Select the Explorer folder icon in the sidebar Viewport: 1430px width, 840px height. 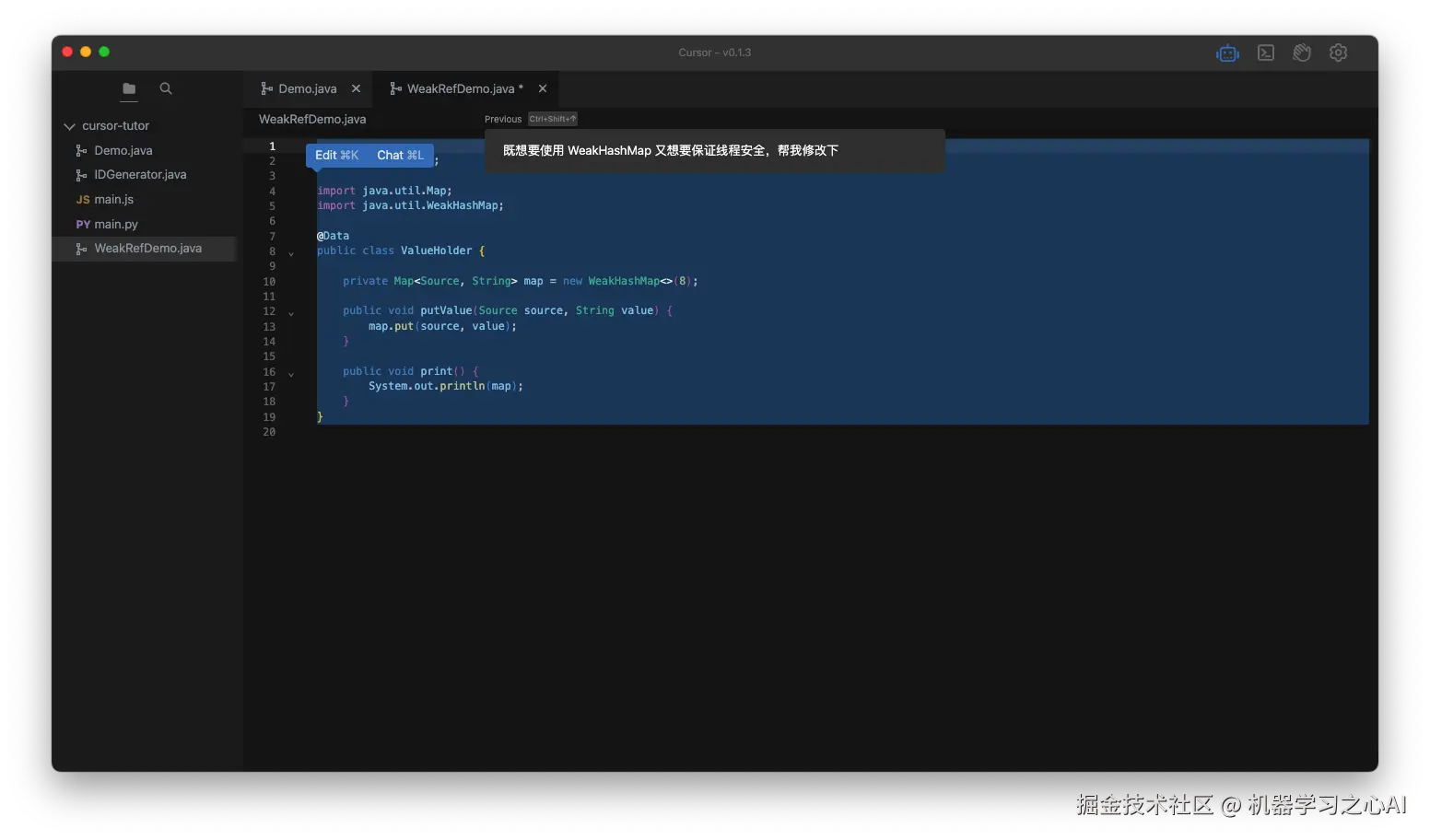click(128, 89)
